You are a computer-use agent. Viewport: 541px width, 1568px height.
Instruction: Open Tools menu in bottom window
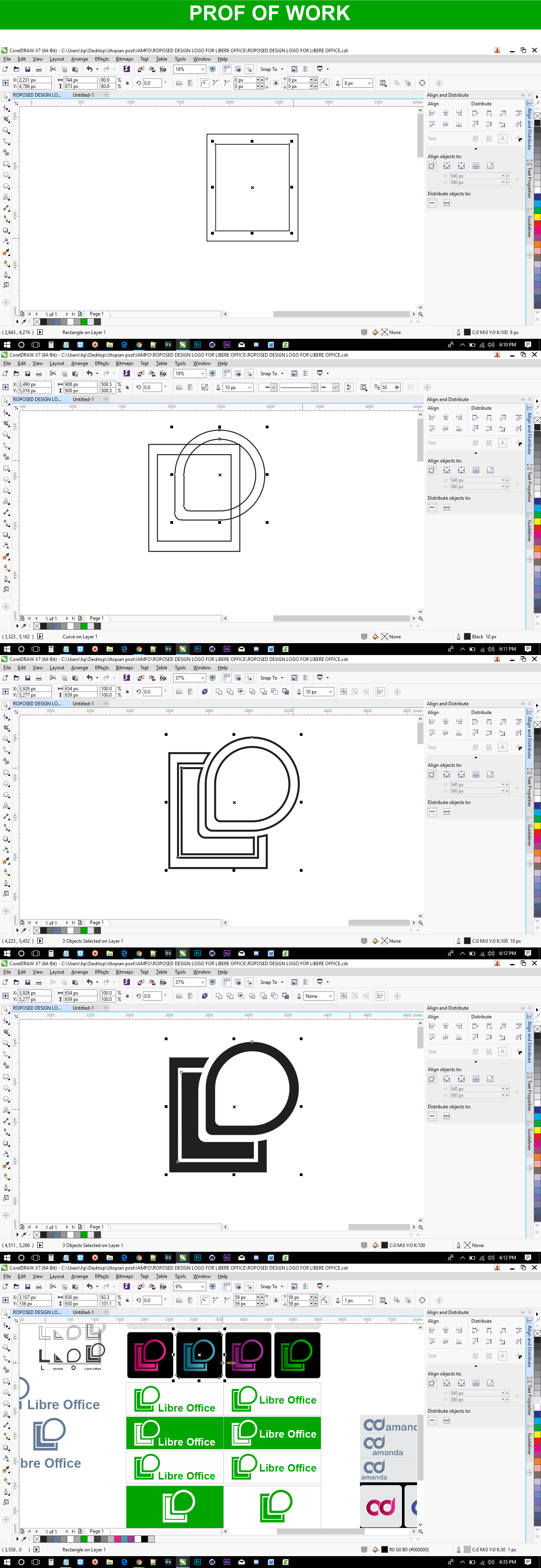tap(180, 1276)
